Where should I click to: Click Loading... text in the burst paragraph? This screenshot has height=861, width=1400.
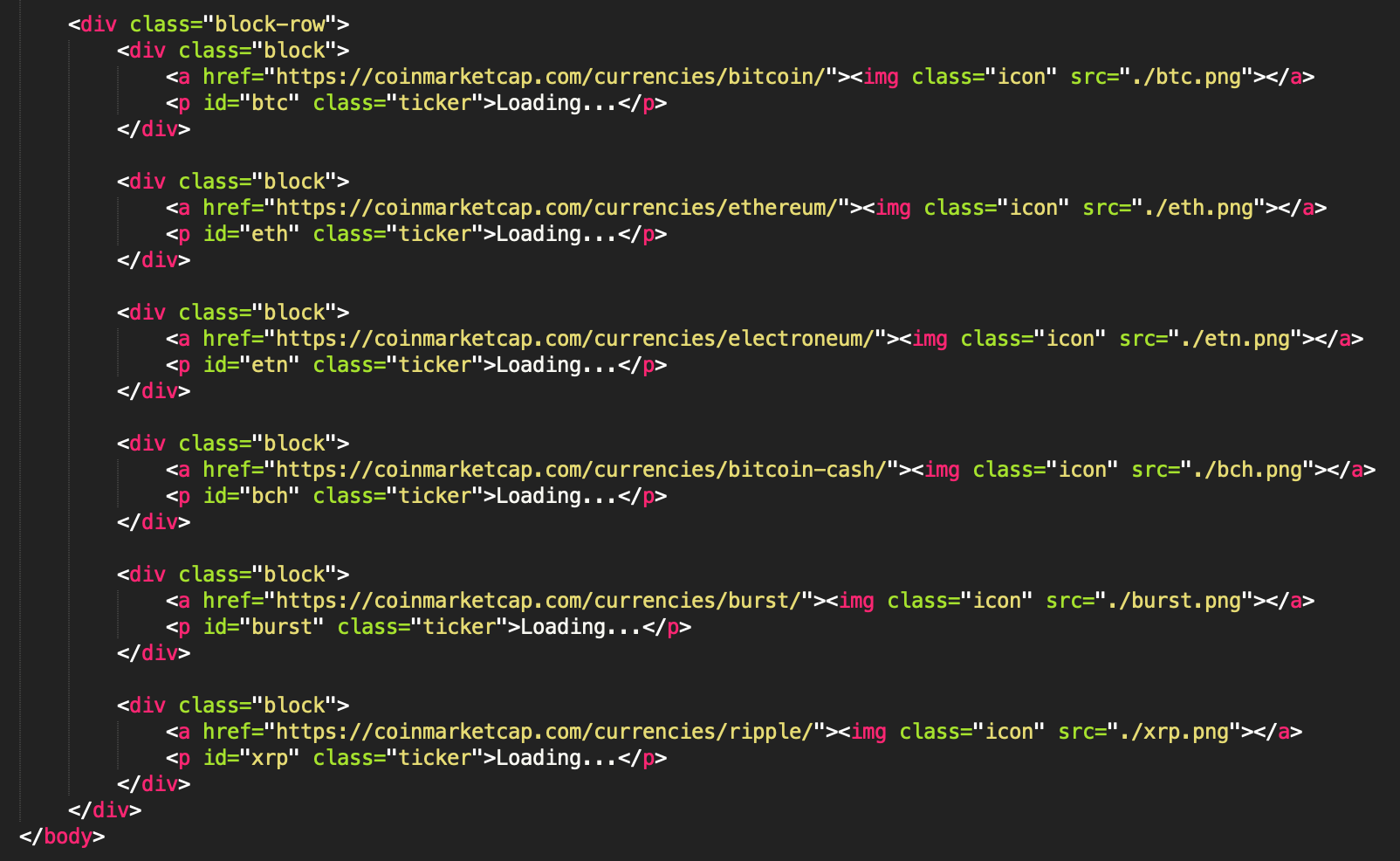(581, 627)
